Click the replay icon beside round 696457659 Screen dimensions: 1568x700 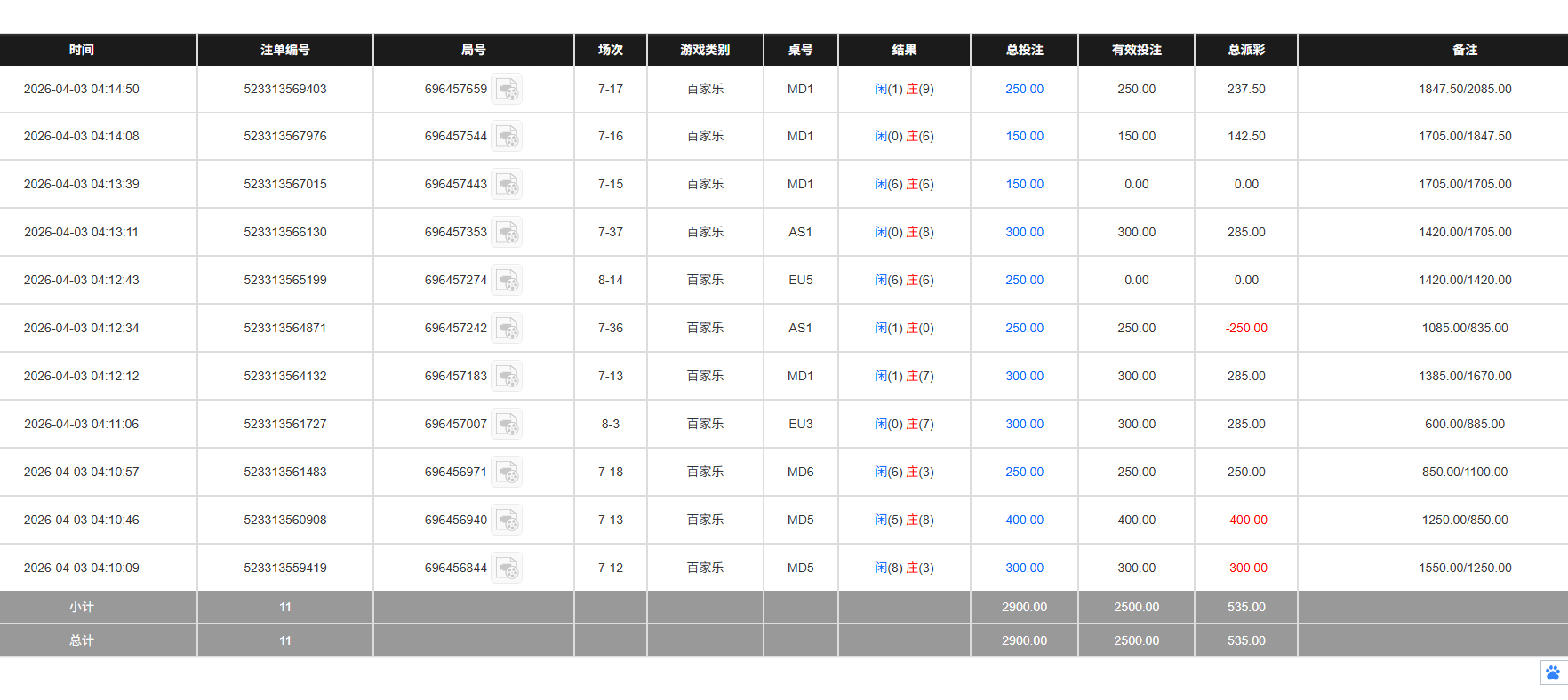(507, 90)
